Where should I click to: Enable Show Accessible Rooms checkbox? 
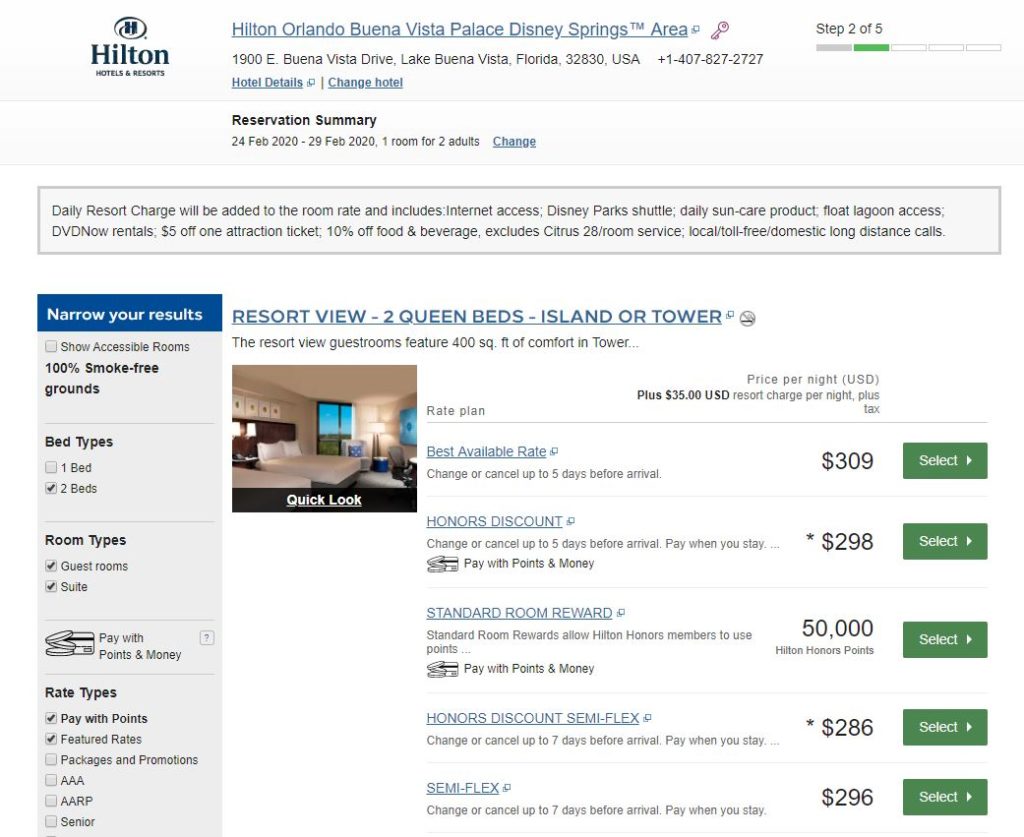point(51,347)
